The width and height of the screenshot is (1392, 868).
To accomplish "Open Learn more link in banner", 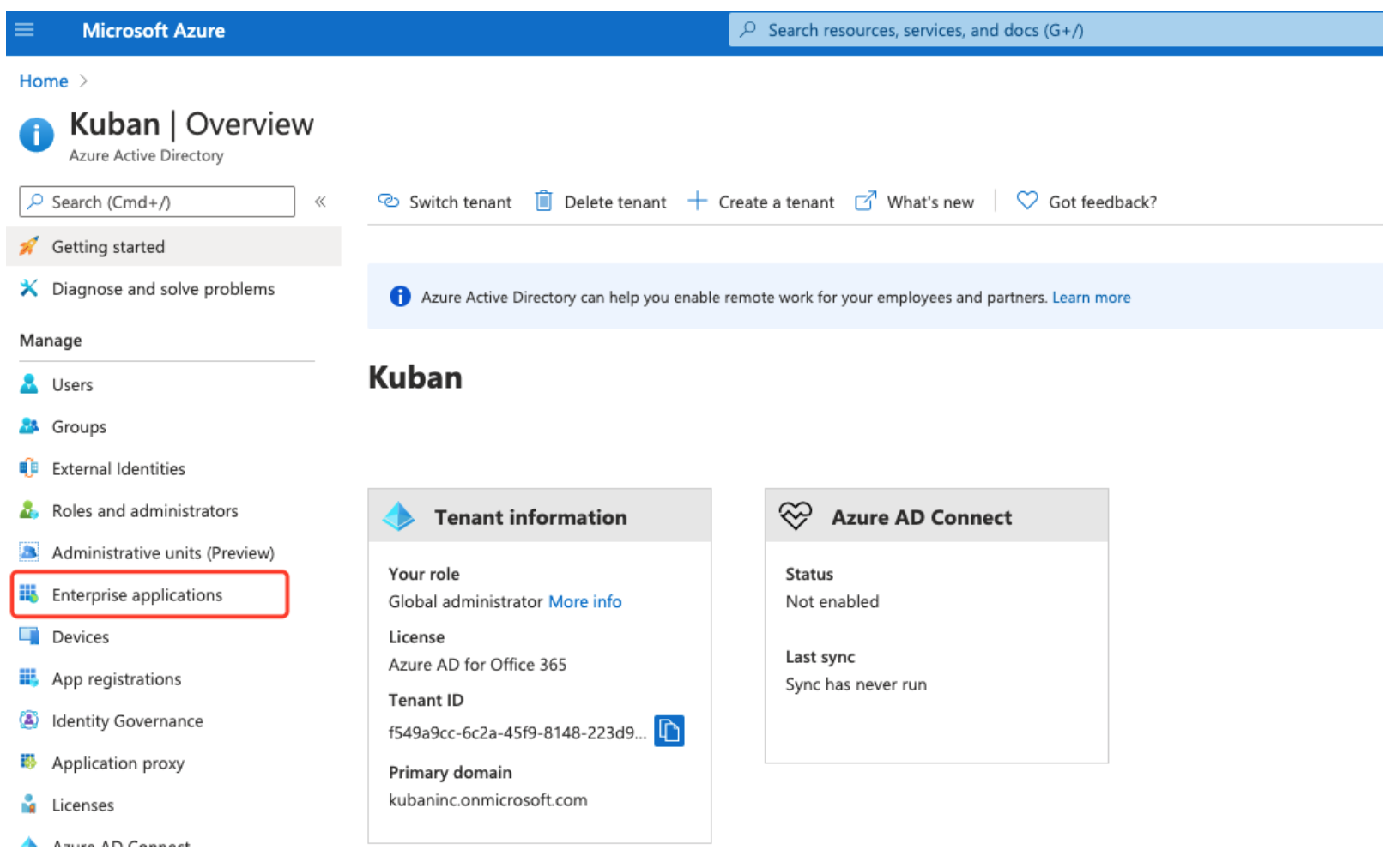I will (x=1092, y=298).
